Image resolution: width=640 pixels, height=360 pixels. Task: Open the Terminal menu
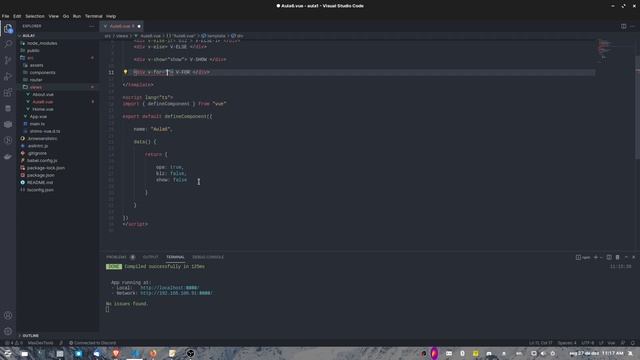pos(93,16)
